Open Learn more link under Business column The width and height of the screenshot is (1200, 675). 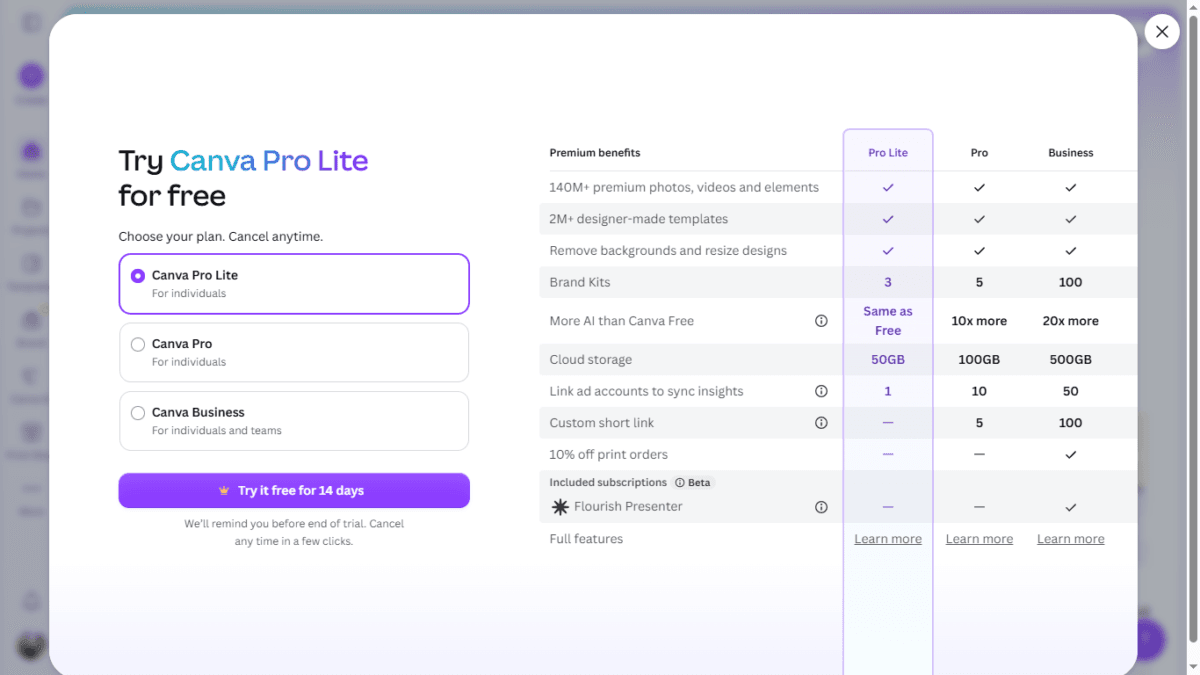coord(1070,539)
